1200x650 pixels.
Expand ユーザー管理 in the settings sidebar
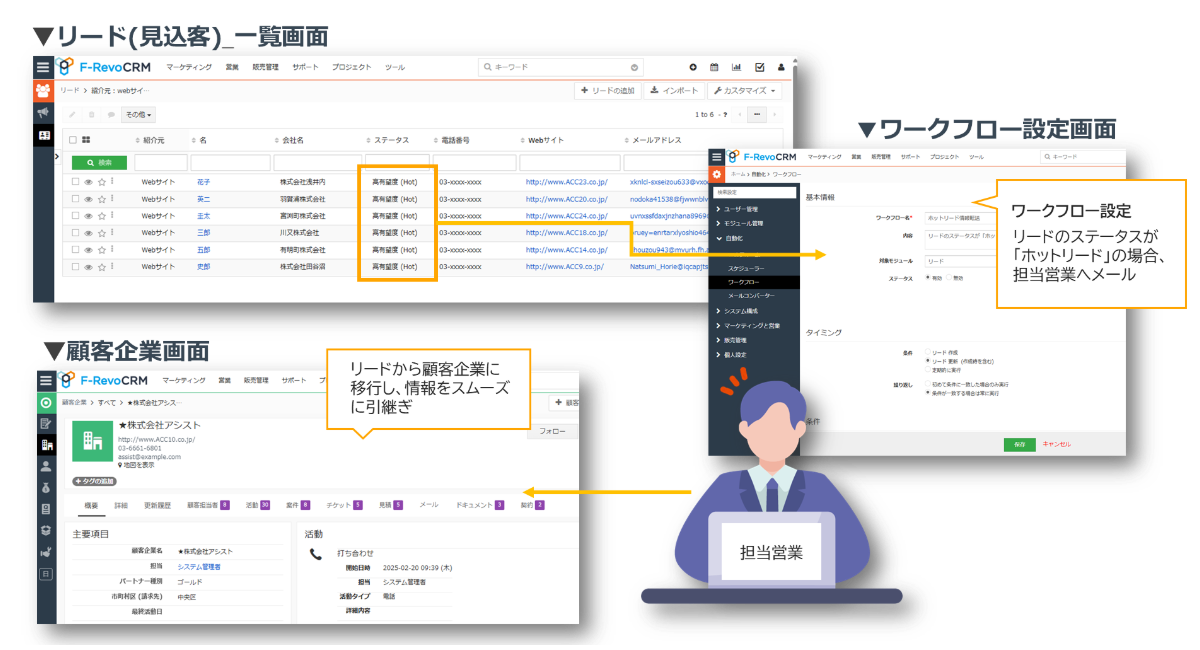click(747, 209)
